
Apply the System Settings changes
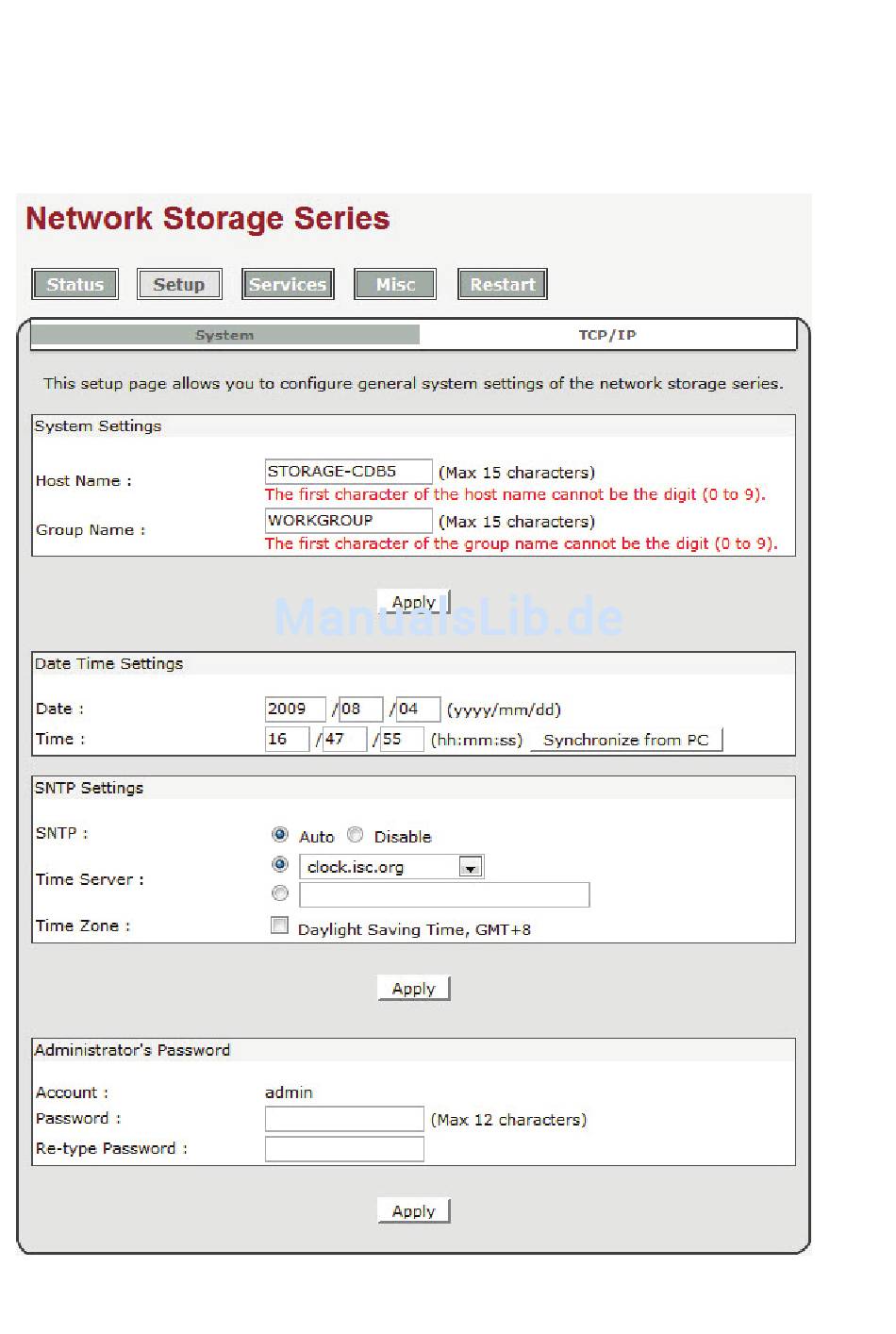pyautogui.click(x=414, y=602)
